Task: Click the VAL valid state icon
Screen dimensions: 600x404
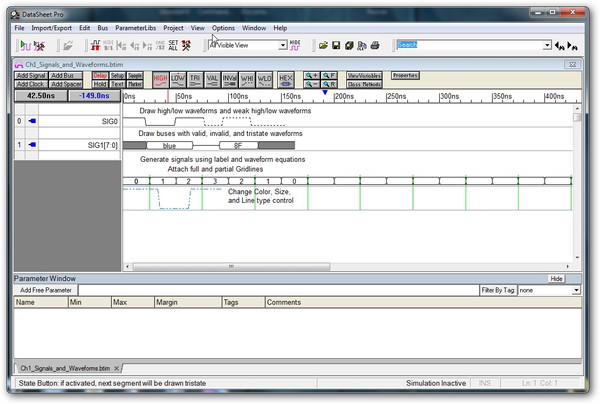Action: pyautogui.click(x=213, y=78)
